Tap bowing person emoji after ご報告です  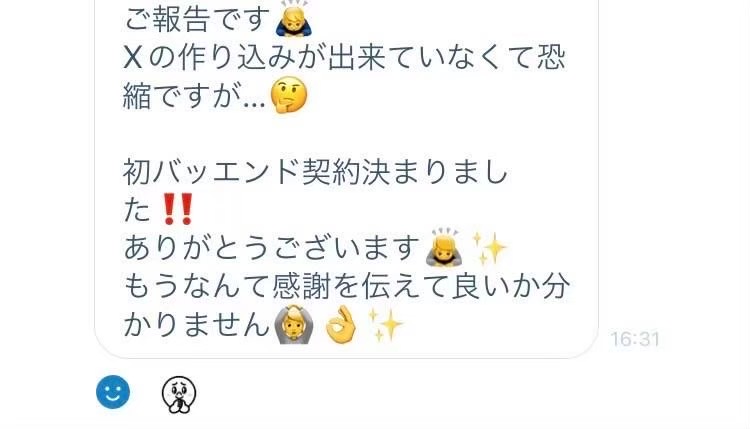click(x=294, y=19)
